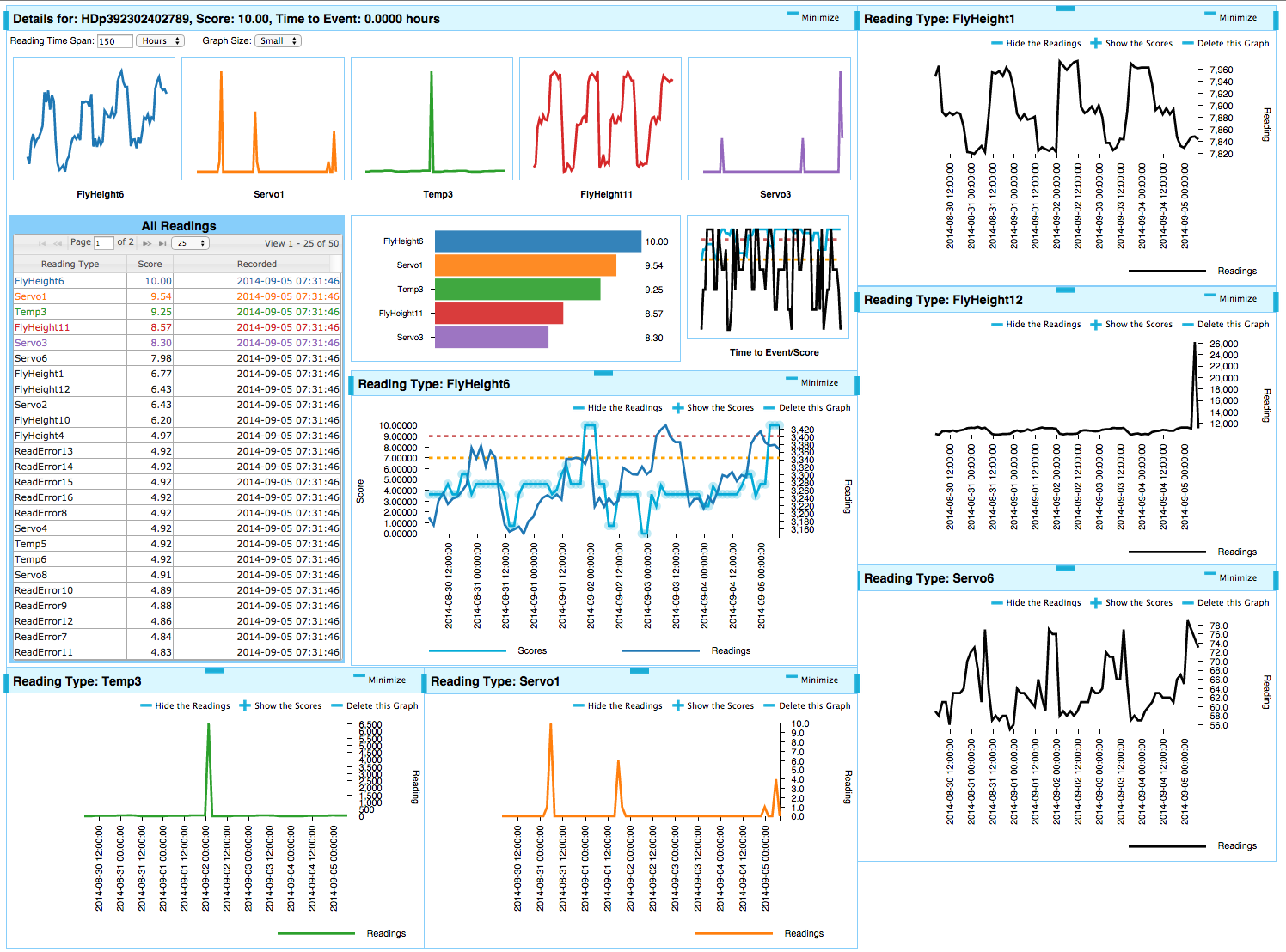Hide the Readings in FlyHeight1 graph
The height and width of the screenshot is (952, 1286).
coord(1036,43)
